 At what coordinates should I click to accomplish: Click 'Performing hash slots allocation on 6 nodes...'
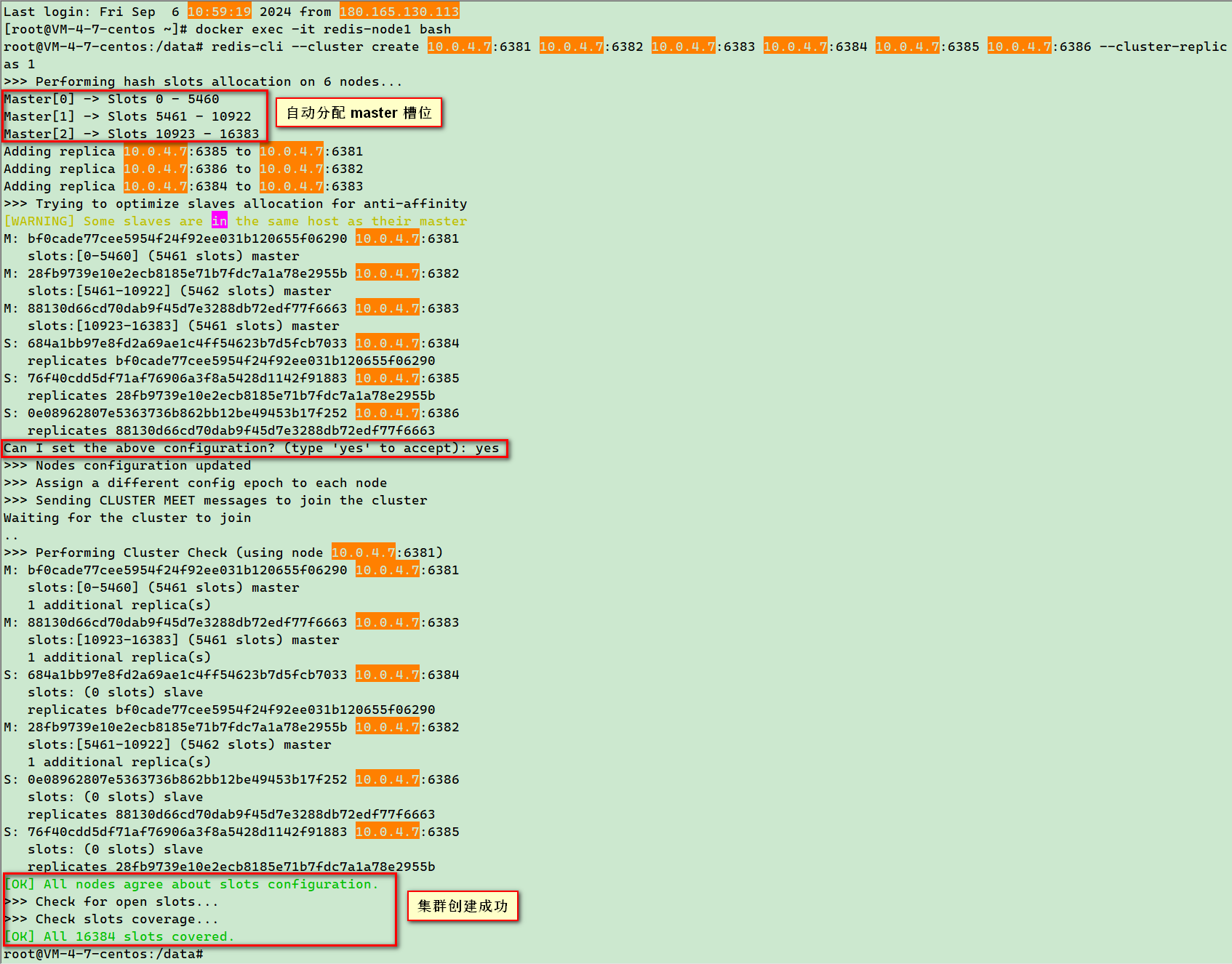pyautogui.click(x=219, y=81)
